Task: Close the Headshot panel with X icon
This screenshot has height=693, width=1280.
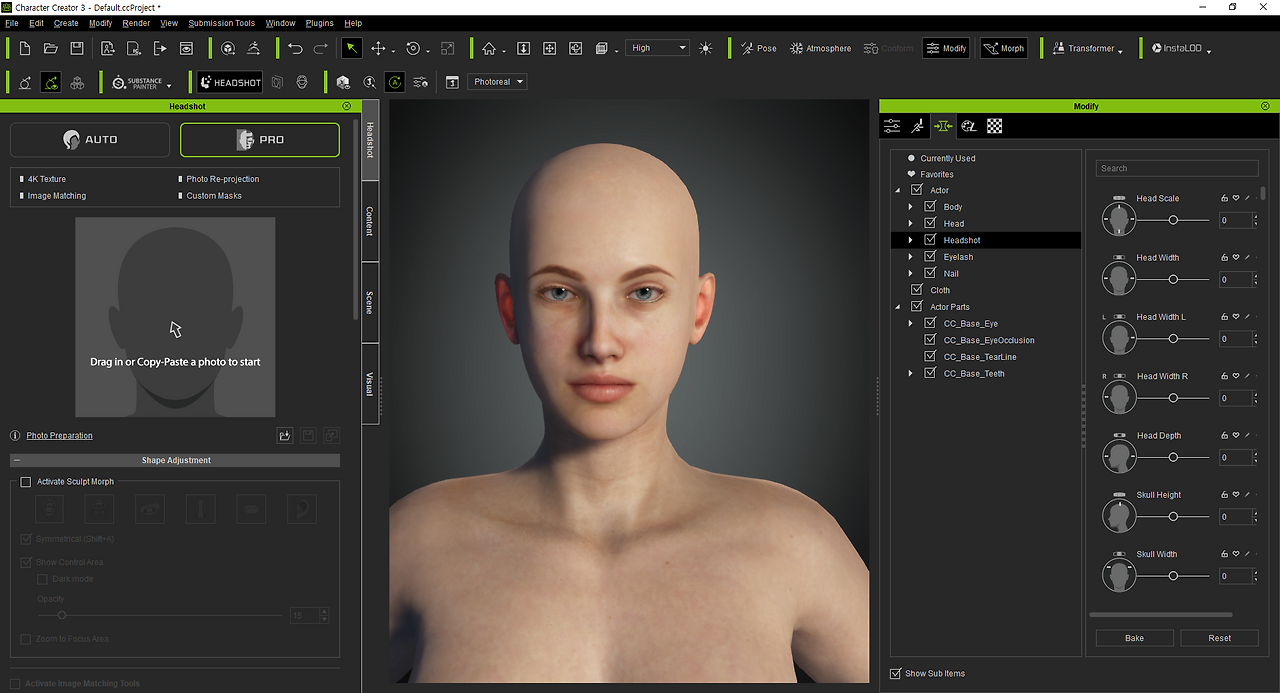Action: 347,106
